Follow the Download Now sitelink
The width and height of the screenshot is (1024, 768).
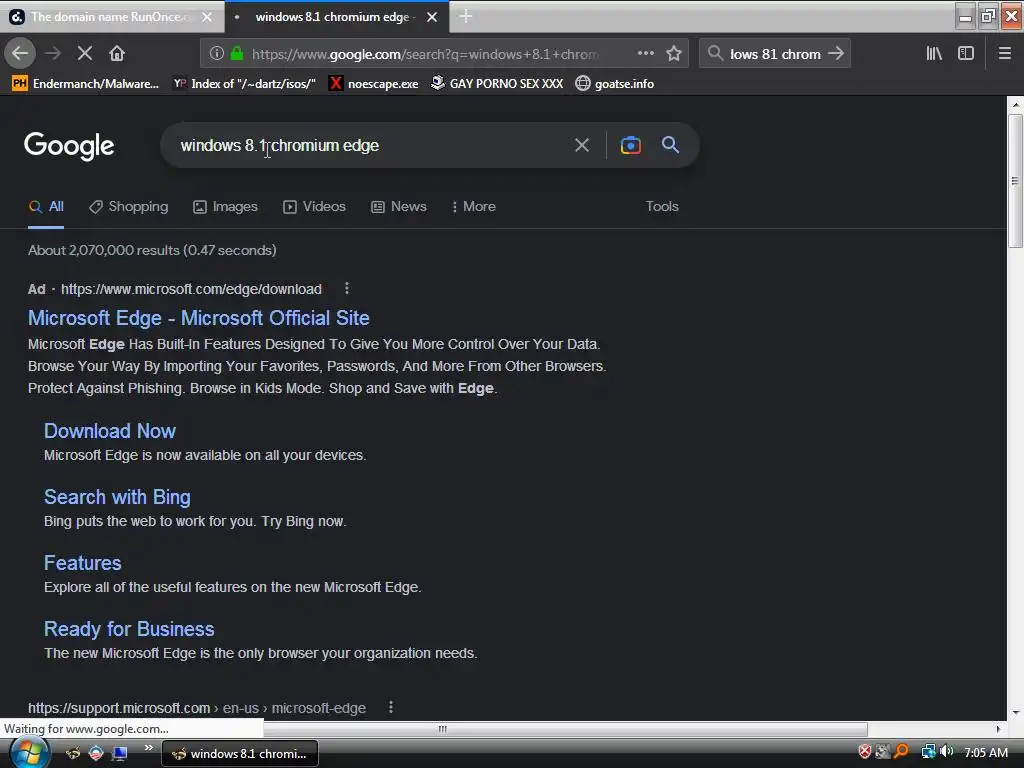(110, 431)
